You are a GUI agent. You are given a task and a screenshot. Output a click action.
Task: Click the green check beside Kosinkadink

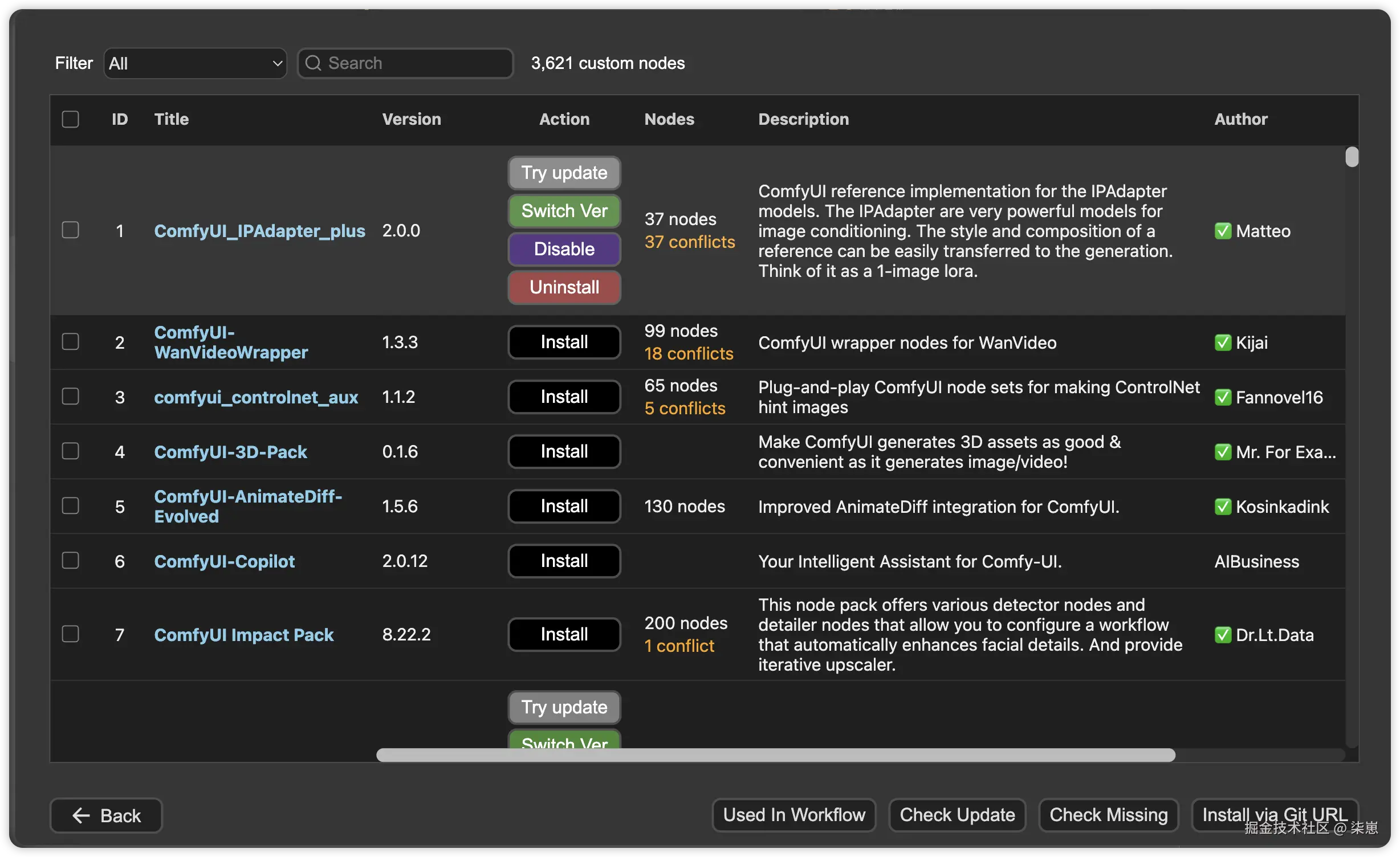pyautogui.click(x=1223, y=507)
